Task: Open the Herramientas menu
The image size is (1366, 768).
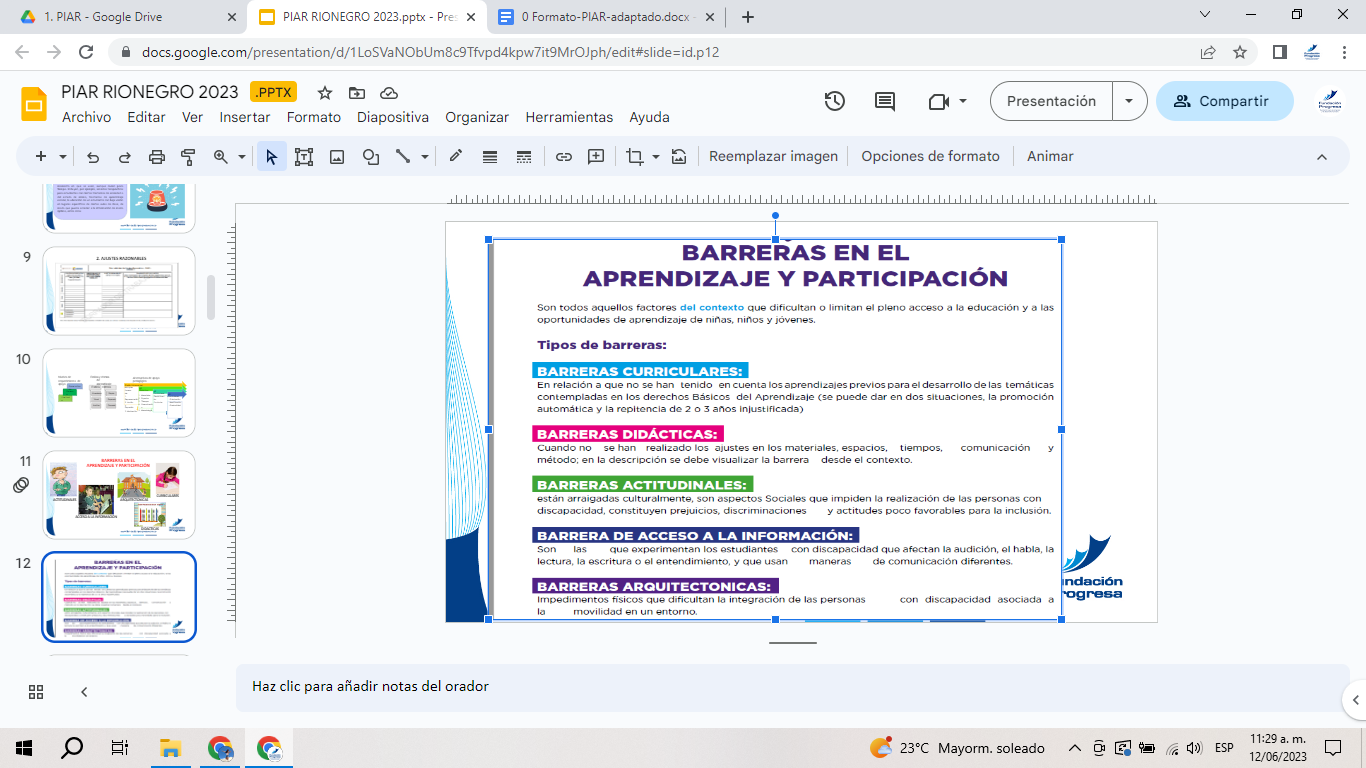Action: coord(569,117)
